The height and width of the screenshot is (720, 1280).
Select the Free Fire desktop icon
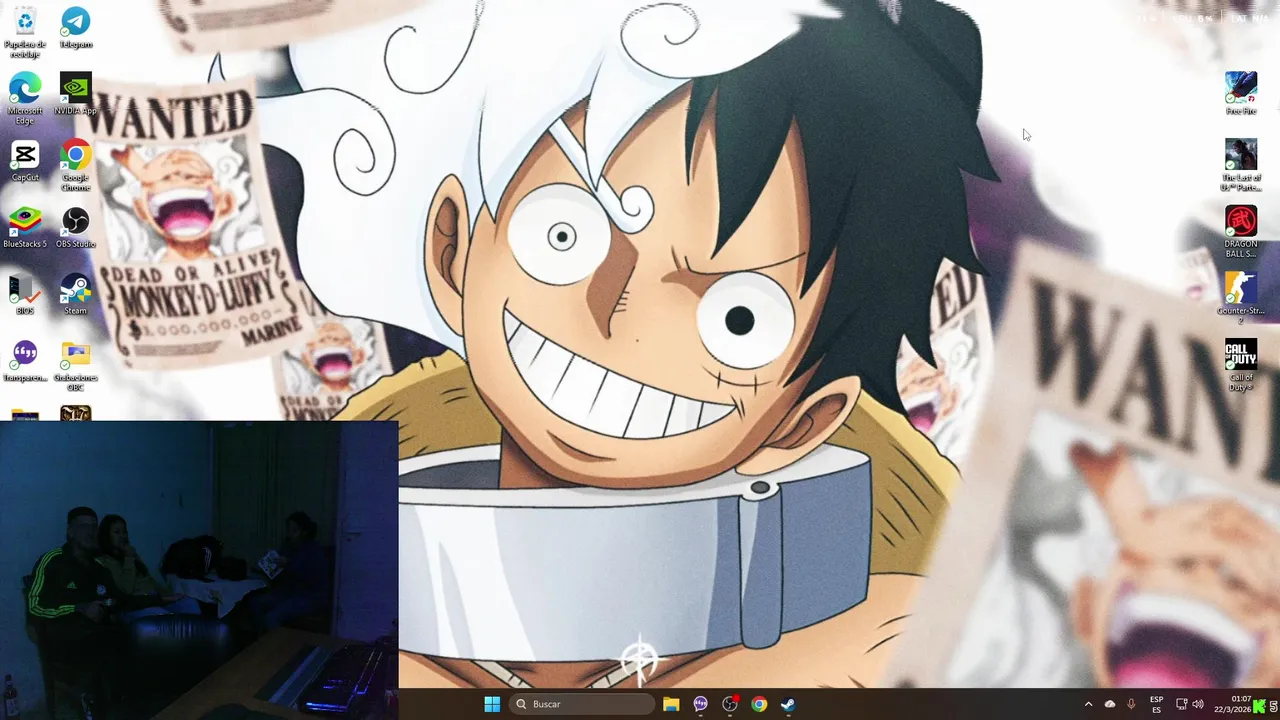[1241, 93]
